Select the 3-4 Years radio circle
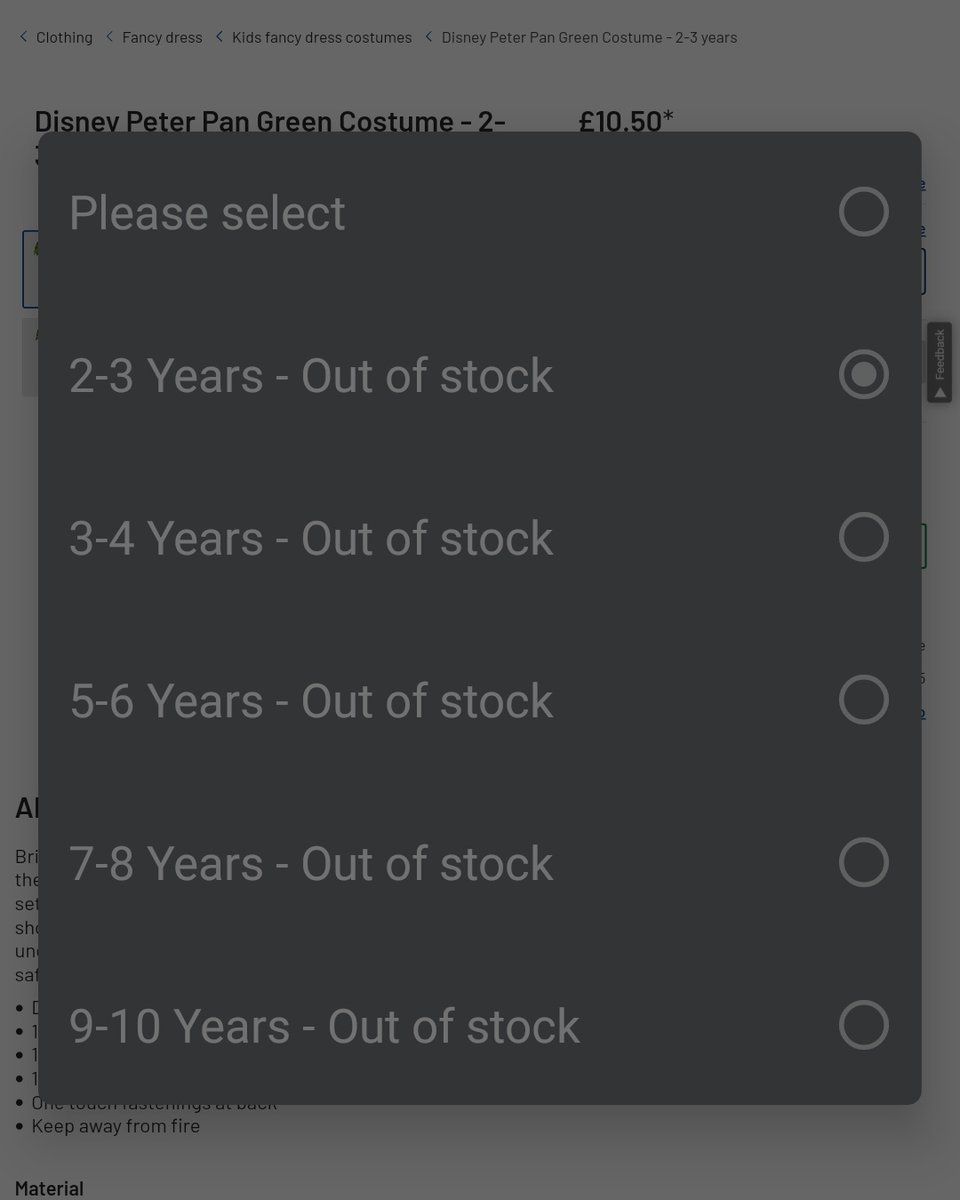 pos(864,537)
